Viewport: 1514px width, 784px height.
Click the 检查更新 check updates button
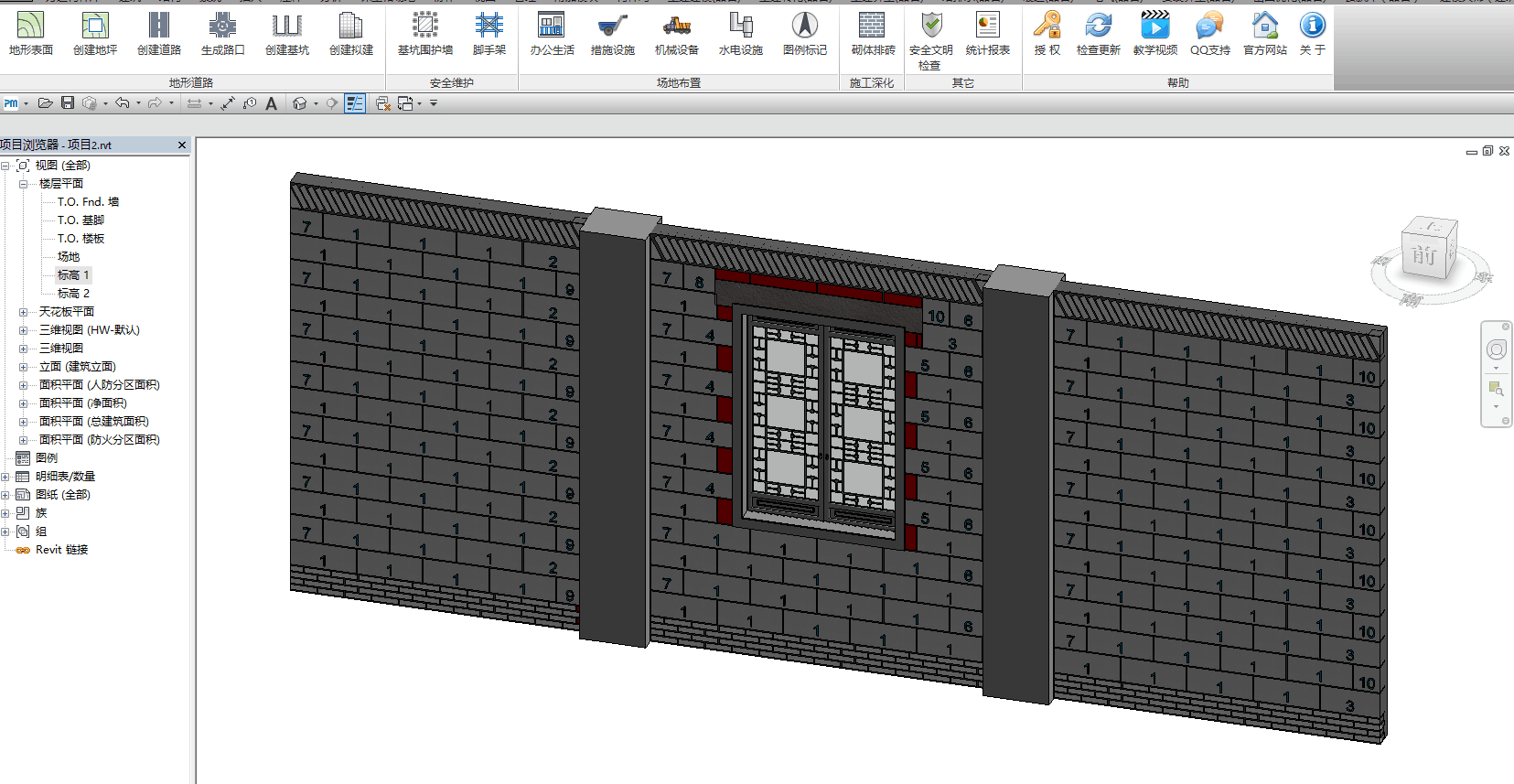point(1098,34)
